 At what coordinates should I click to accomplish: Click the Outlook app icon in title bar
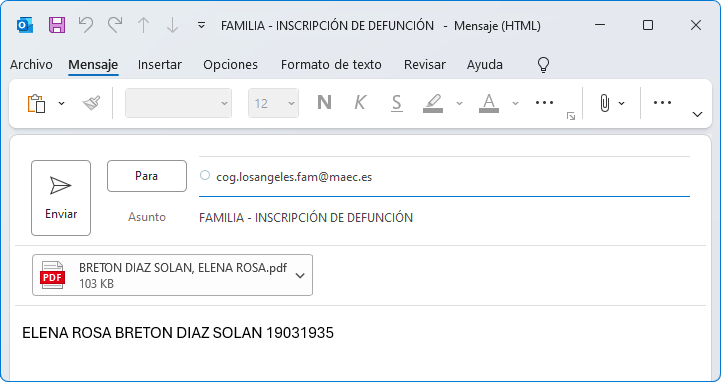(24, 25)
